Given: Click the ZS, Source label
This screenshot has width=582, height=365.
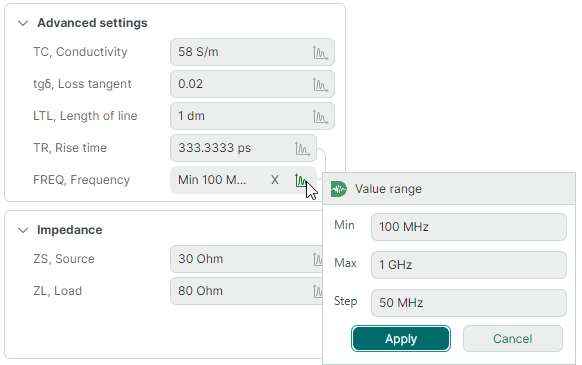Looking at the screenshot, I should pos(64,259).
